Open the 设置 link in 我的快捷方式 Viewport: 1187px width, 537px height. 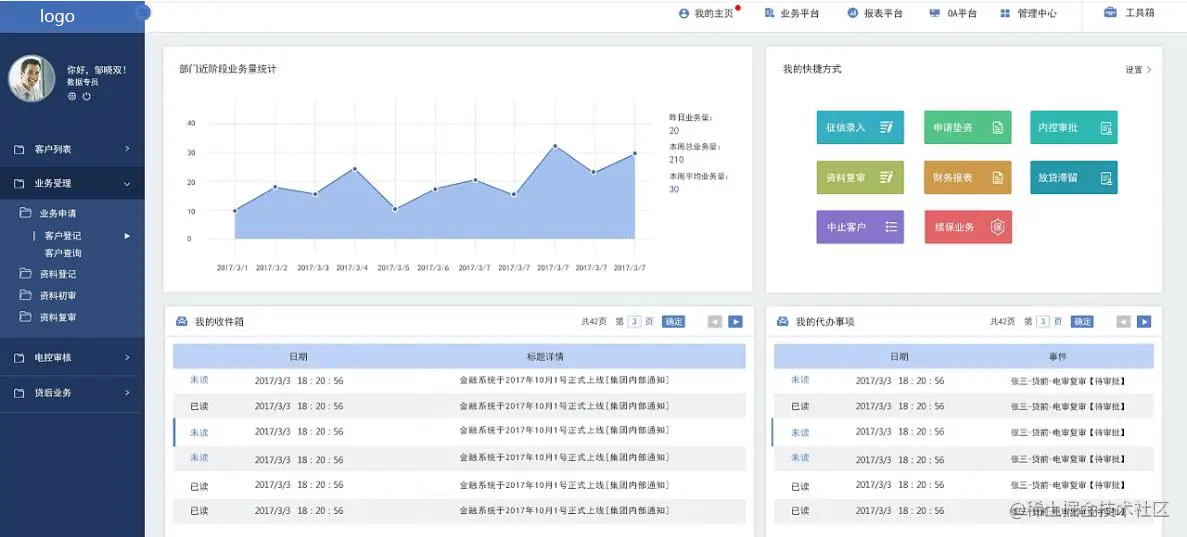pyautogui.click(x=1138, y=70)
